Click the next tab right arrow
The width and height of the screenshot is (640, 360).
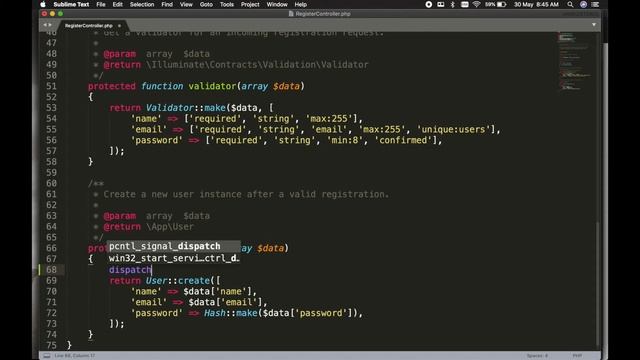click(50, 25)
